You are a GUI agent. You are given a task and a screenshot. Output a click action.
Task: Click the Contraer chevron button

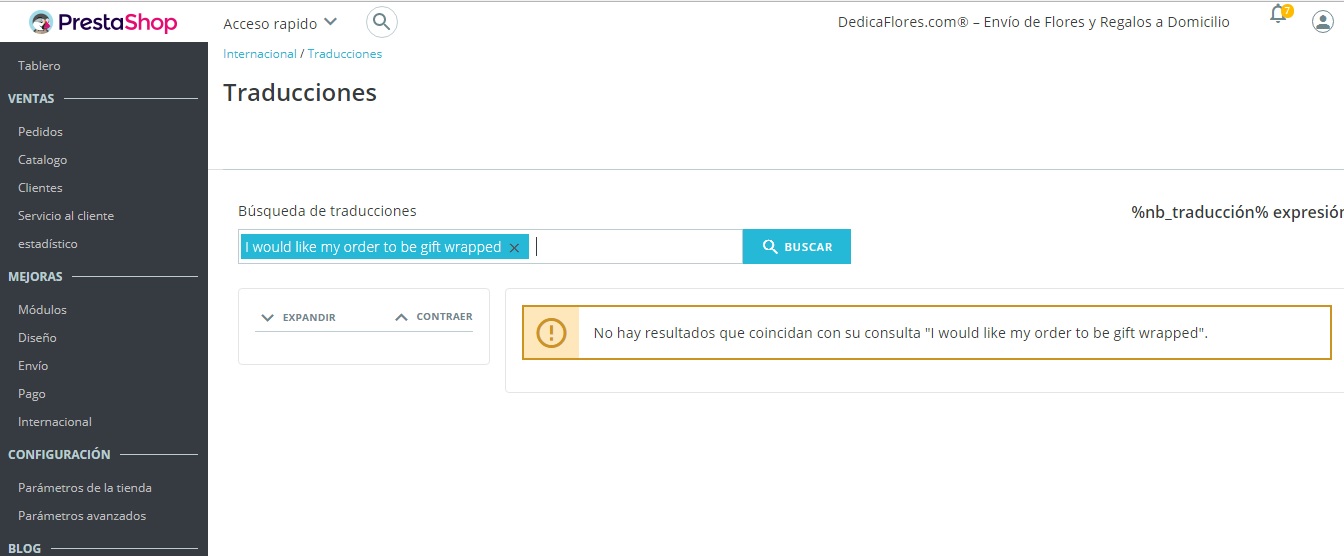(433, 317)
